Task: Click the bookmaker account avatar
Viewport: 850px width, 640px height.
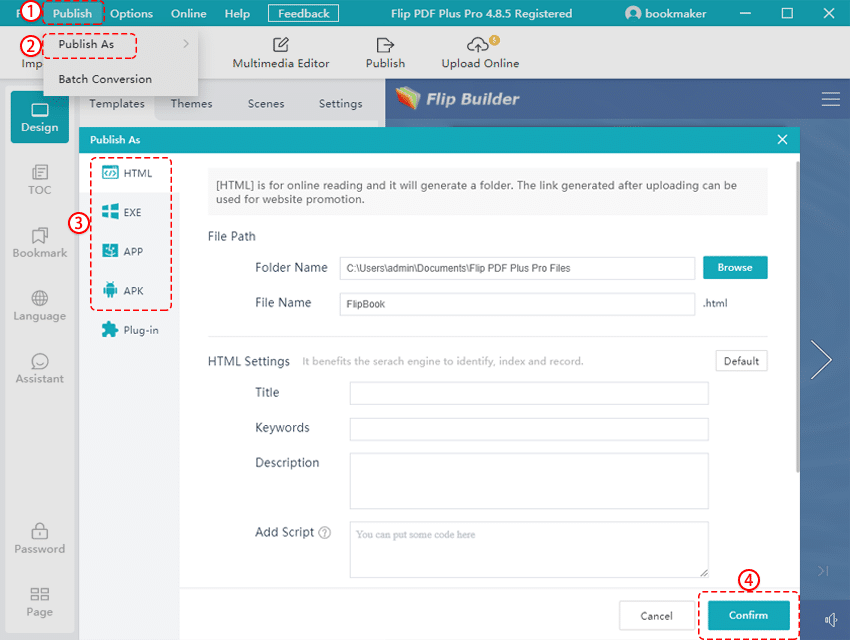Action: coord(633,13)
